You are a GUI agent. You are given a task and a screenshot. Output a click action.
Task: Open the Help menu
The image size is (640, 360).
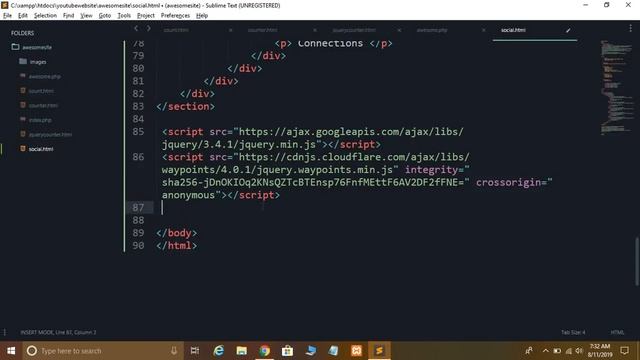point(202,16)
